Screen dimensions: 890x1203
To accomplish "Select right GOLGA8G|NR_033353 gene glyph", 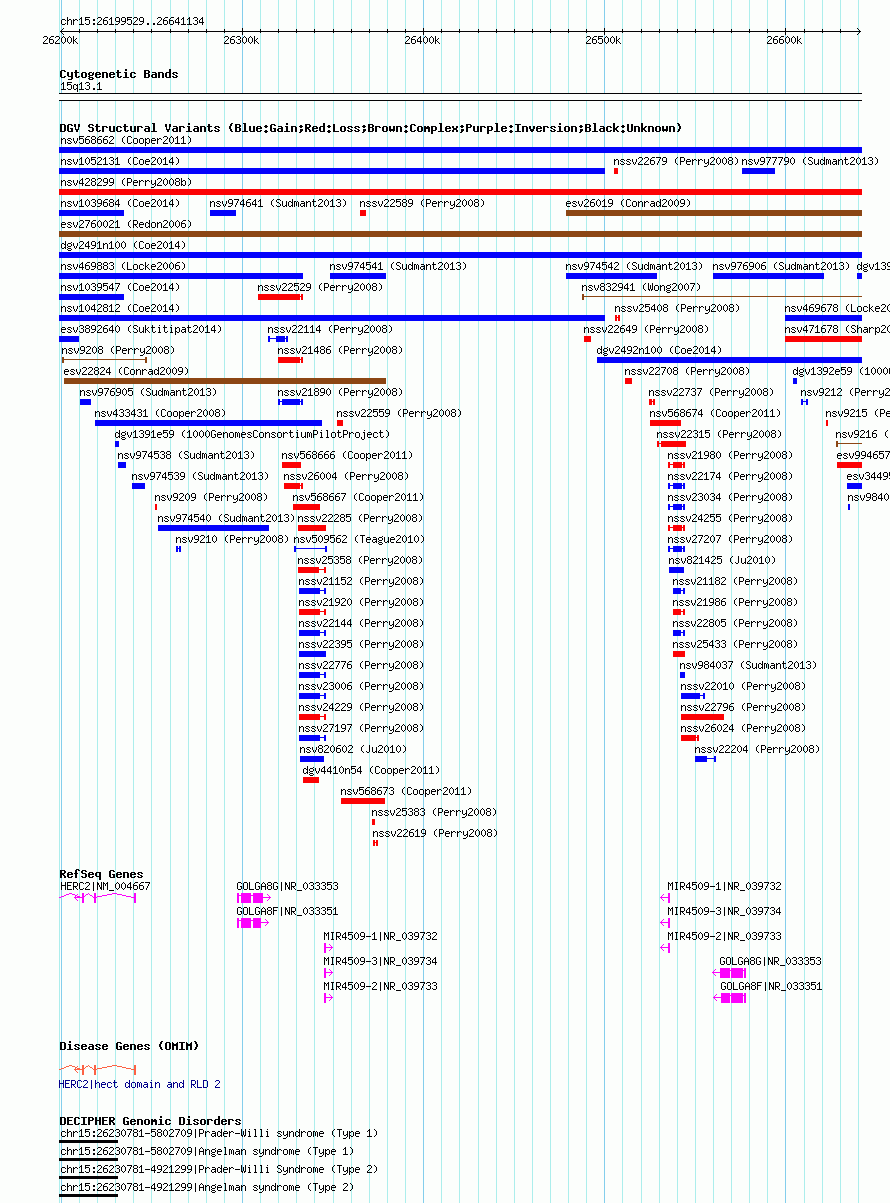I will 729,973.
